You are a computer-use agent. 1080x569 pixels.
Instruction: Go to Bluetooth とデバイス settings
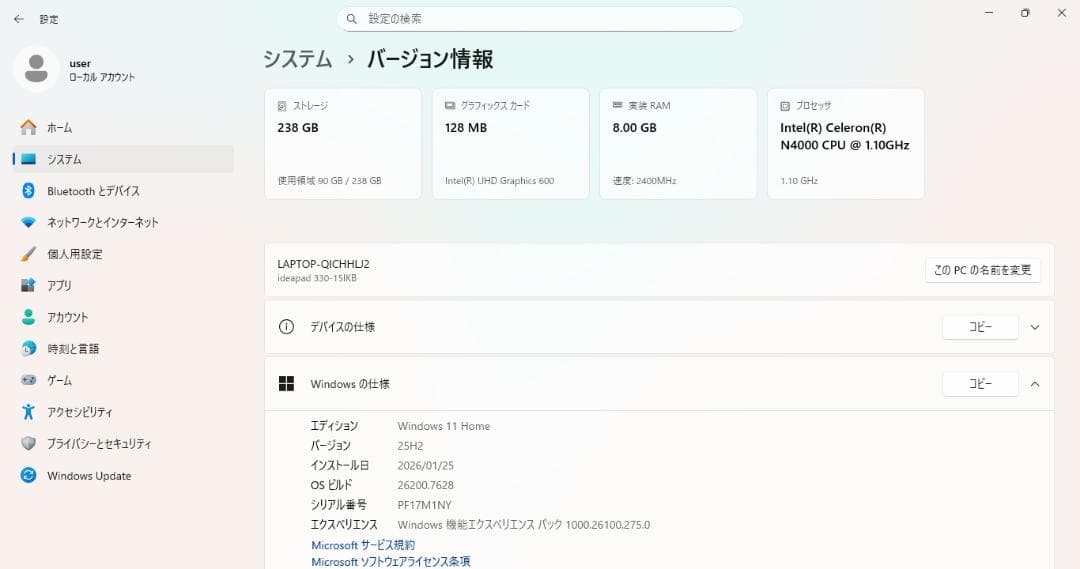124,191
